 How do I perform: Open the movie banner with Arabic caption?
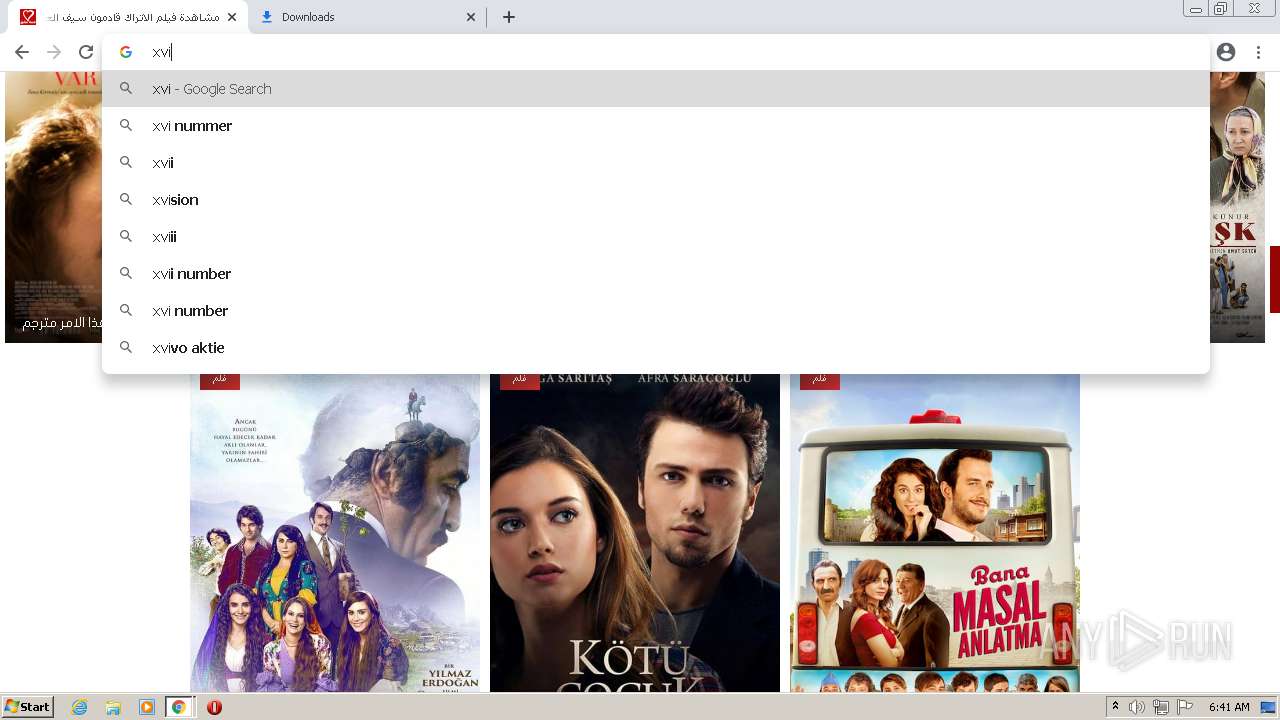(53, 207)
